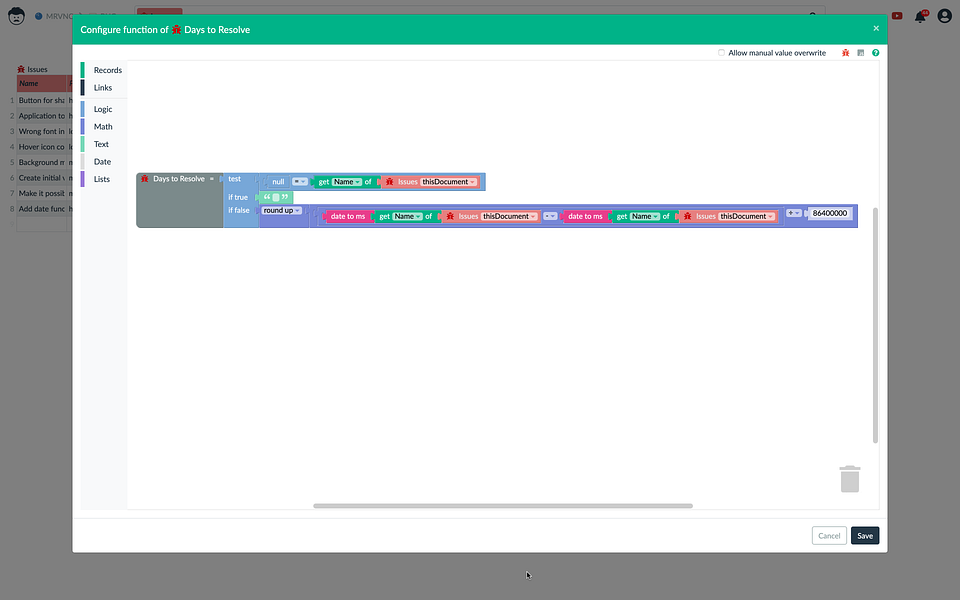The width and height of the screenshot is (960, 600).
Task: Click the YouTube video icon in background header
Action: click(897, 16)
